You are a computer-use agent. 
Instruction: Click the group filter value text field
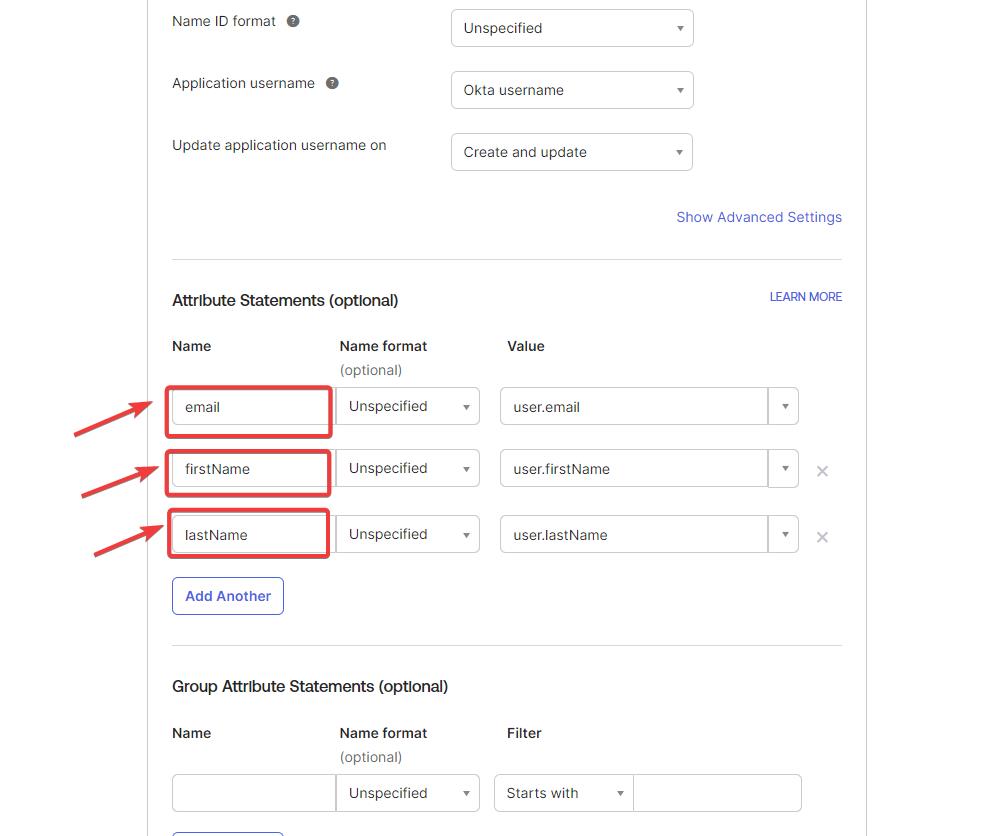[717, 793]
